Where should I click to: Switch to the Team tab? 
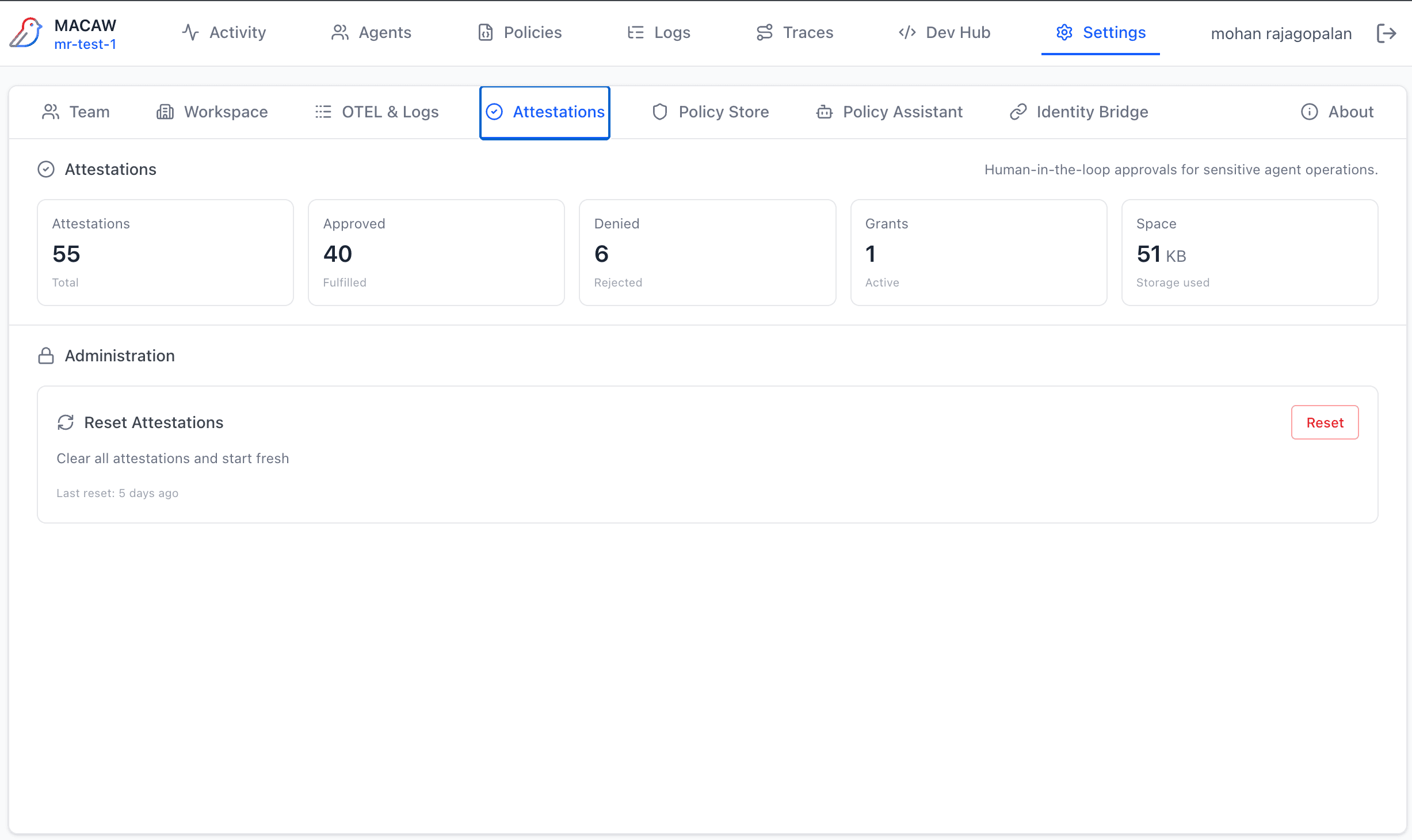tap(75, 112)
